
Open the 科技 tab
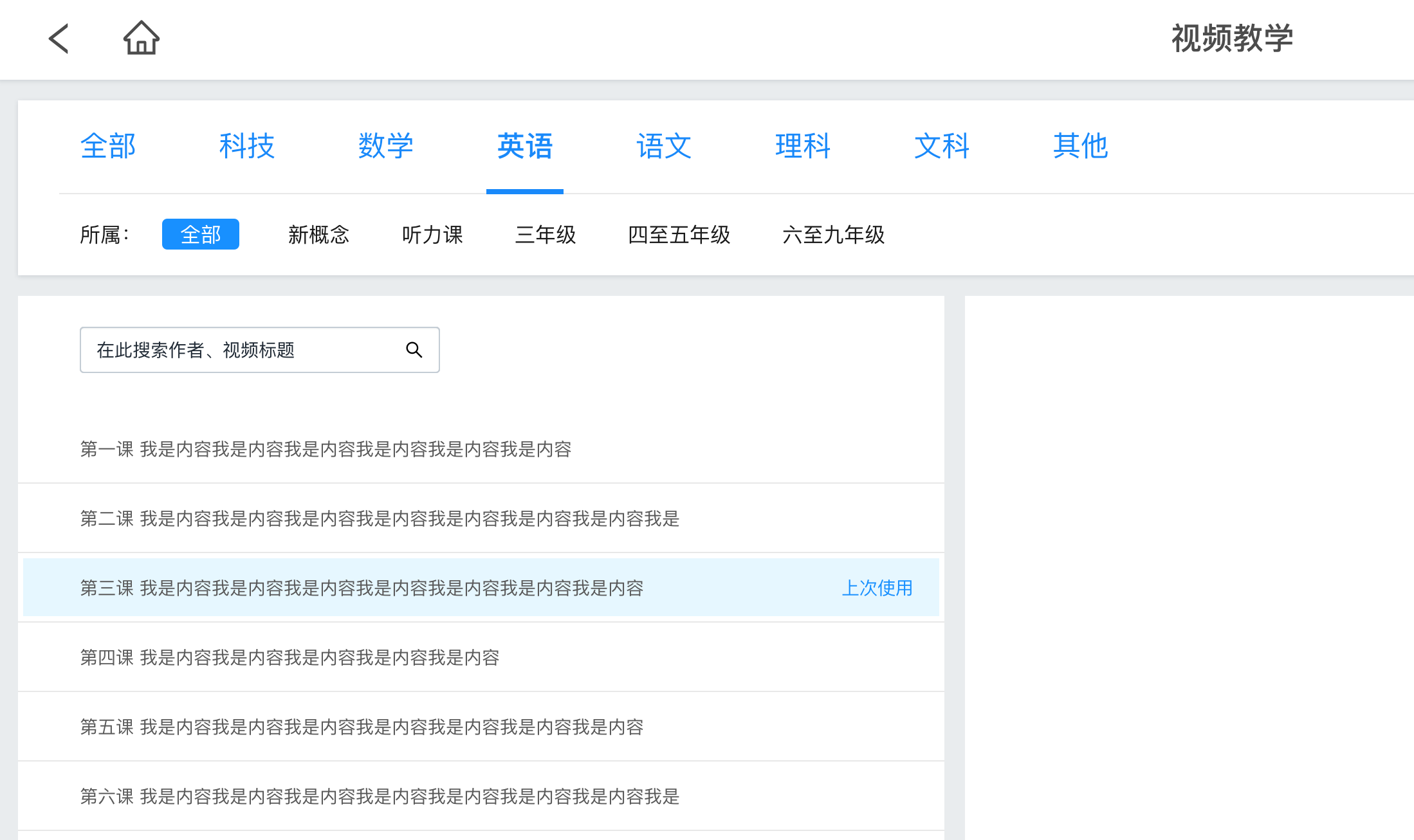[247, 147]
